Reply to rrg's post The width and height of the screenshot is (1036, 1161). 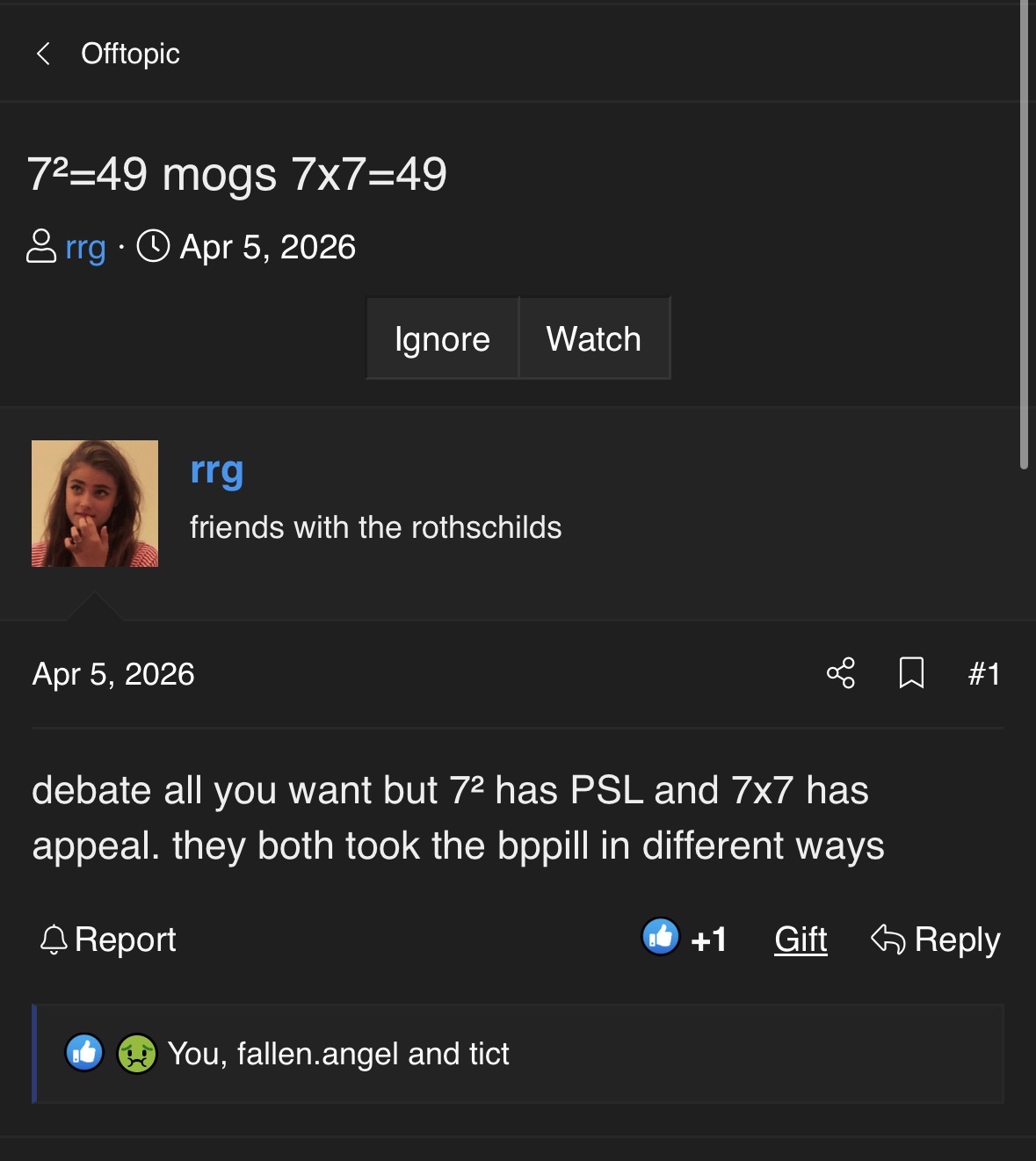pyautogui.click(x=936, y=940)
